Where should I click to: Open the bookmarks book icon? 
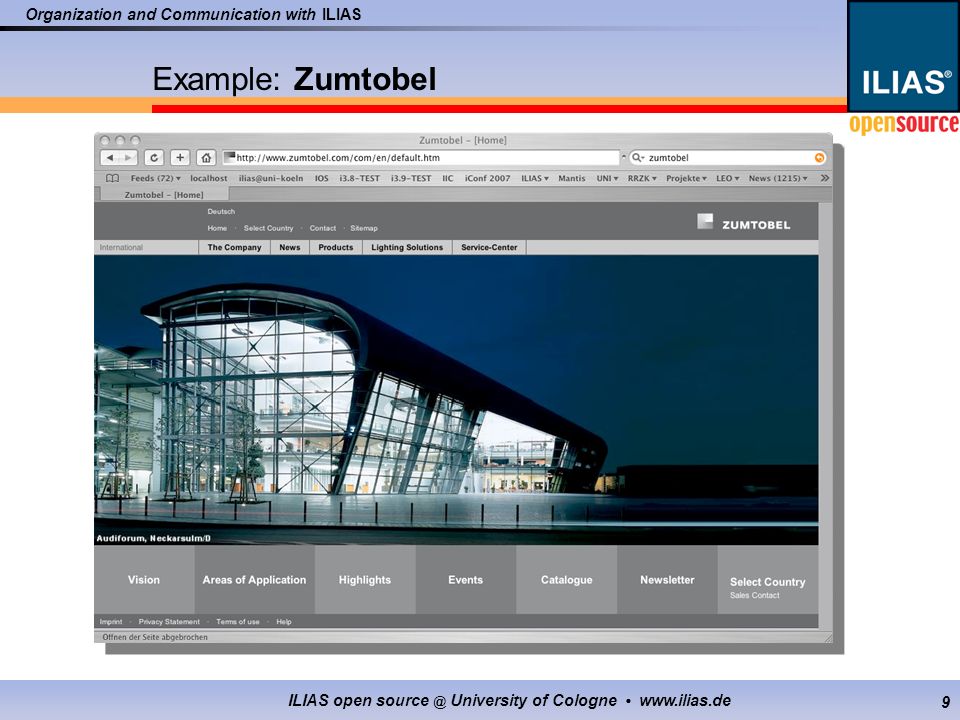113,178
